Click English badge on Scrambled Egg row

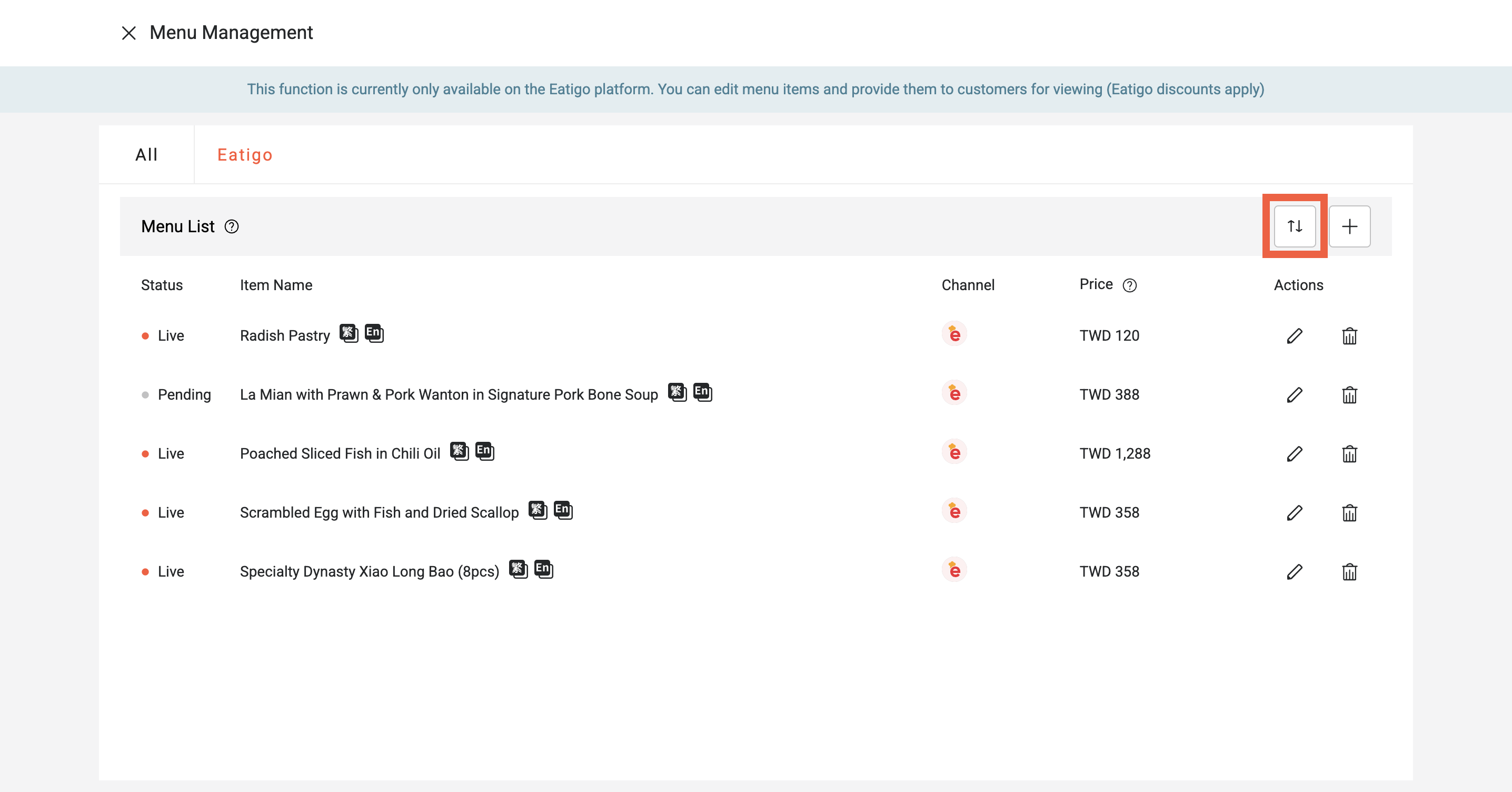click(x=563, y=510)
